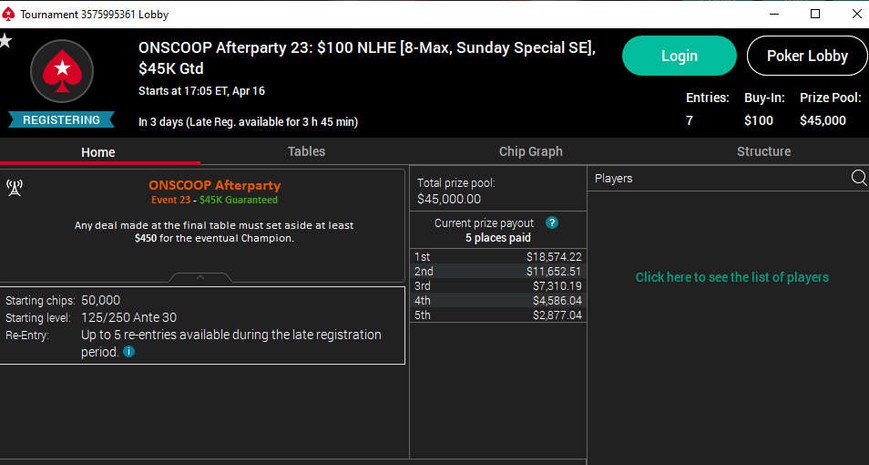Click the broadcast antenna icon
This screenshot has width=869, height=465.
coord(14,188)
